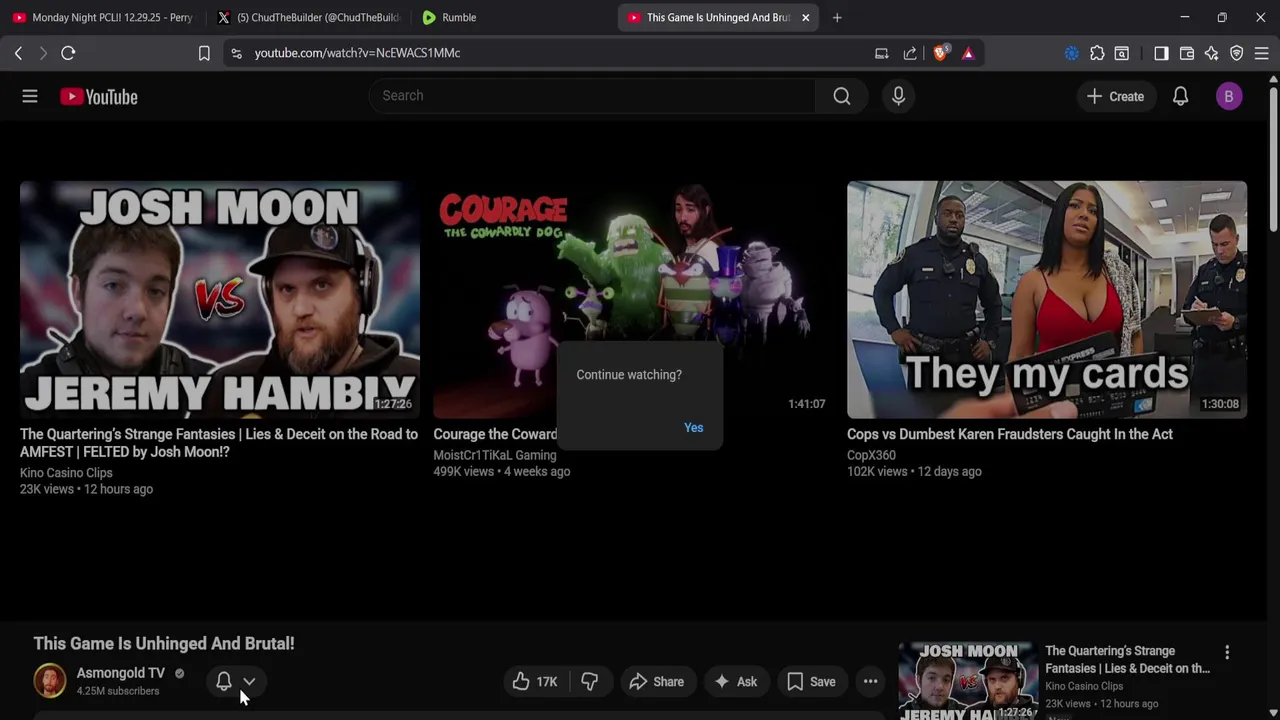1280x720 pixels.
Task: Click the 499K views 4 weeks ago text
Action: coord(501,472)
